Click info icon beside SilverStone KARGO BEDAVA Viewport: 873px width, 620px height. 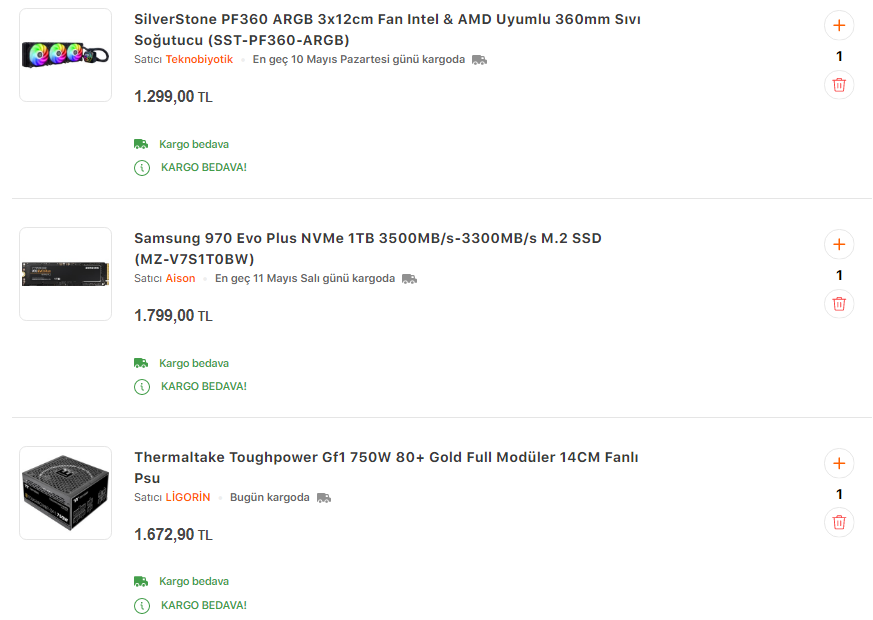pos(142,167)
